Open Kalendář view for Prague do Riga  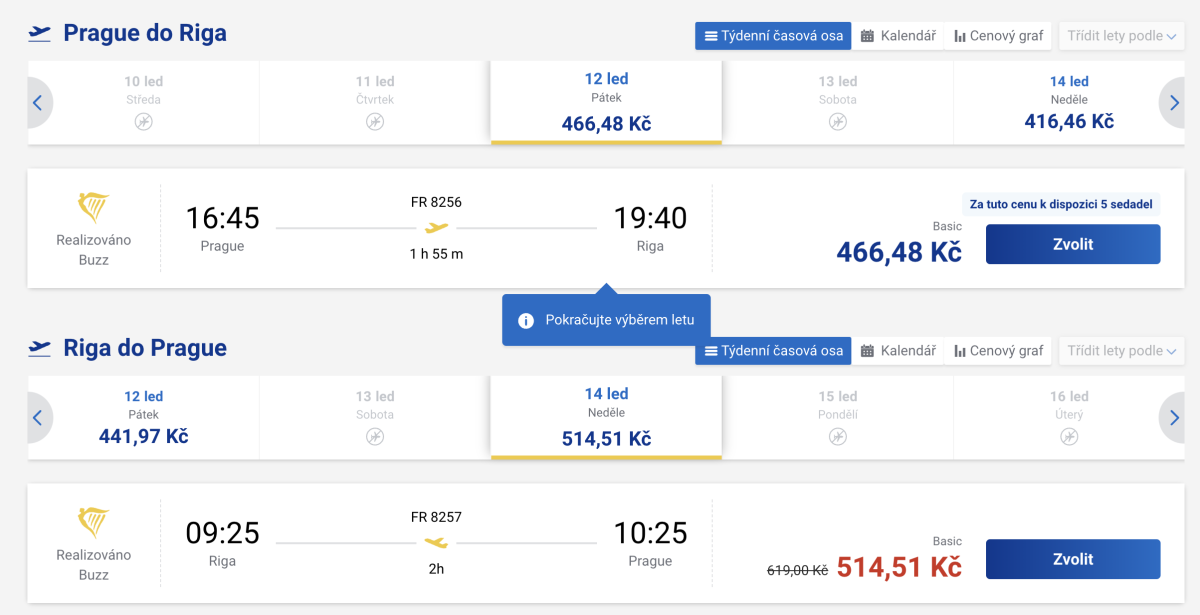click(898, 36)
